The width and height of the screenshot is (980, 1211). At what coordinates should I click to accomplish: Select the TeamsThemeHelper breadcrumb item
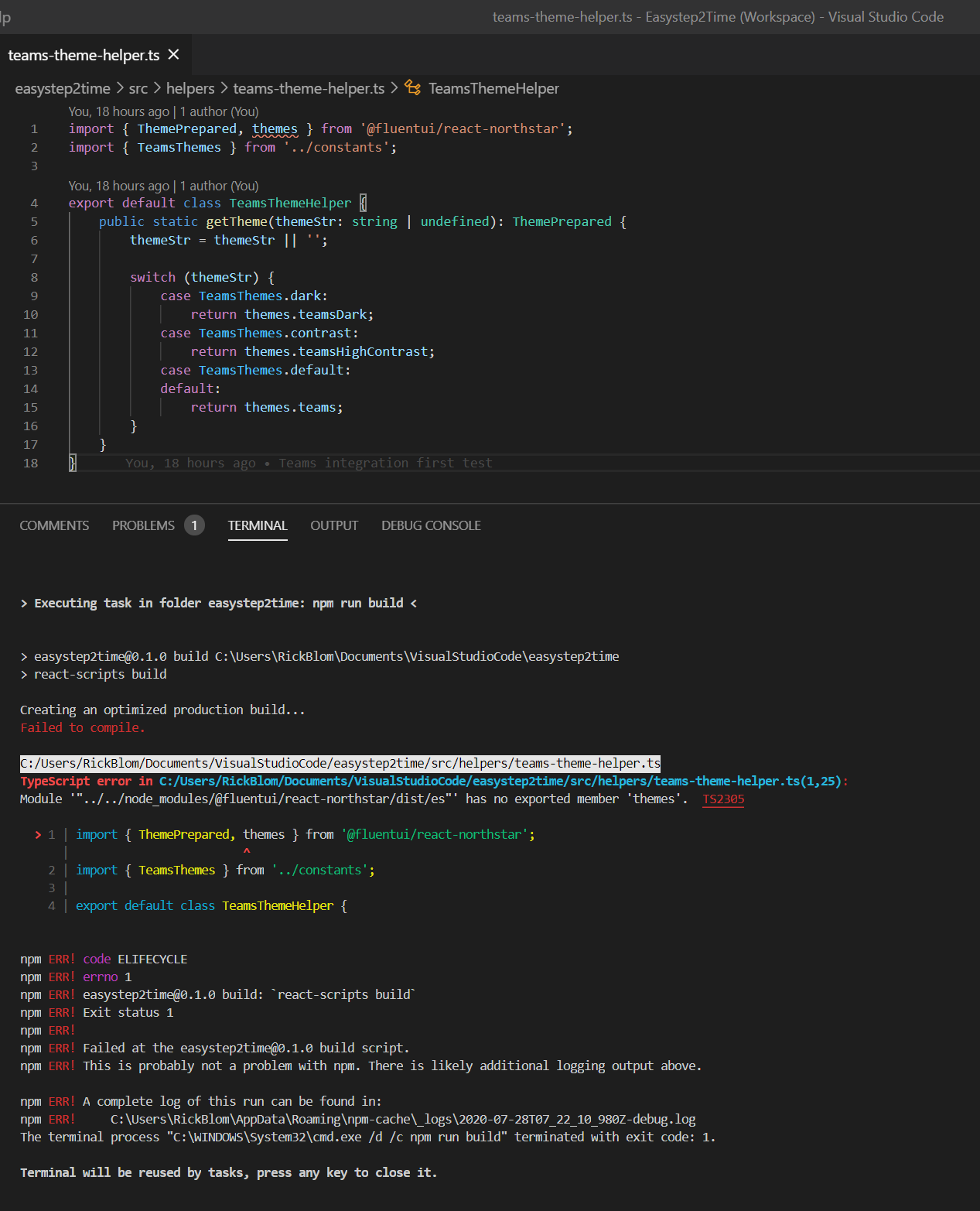(493, 88)
